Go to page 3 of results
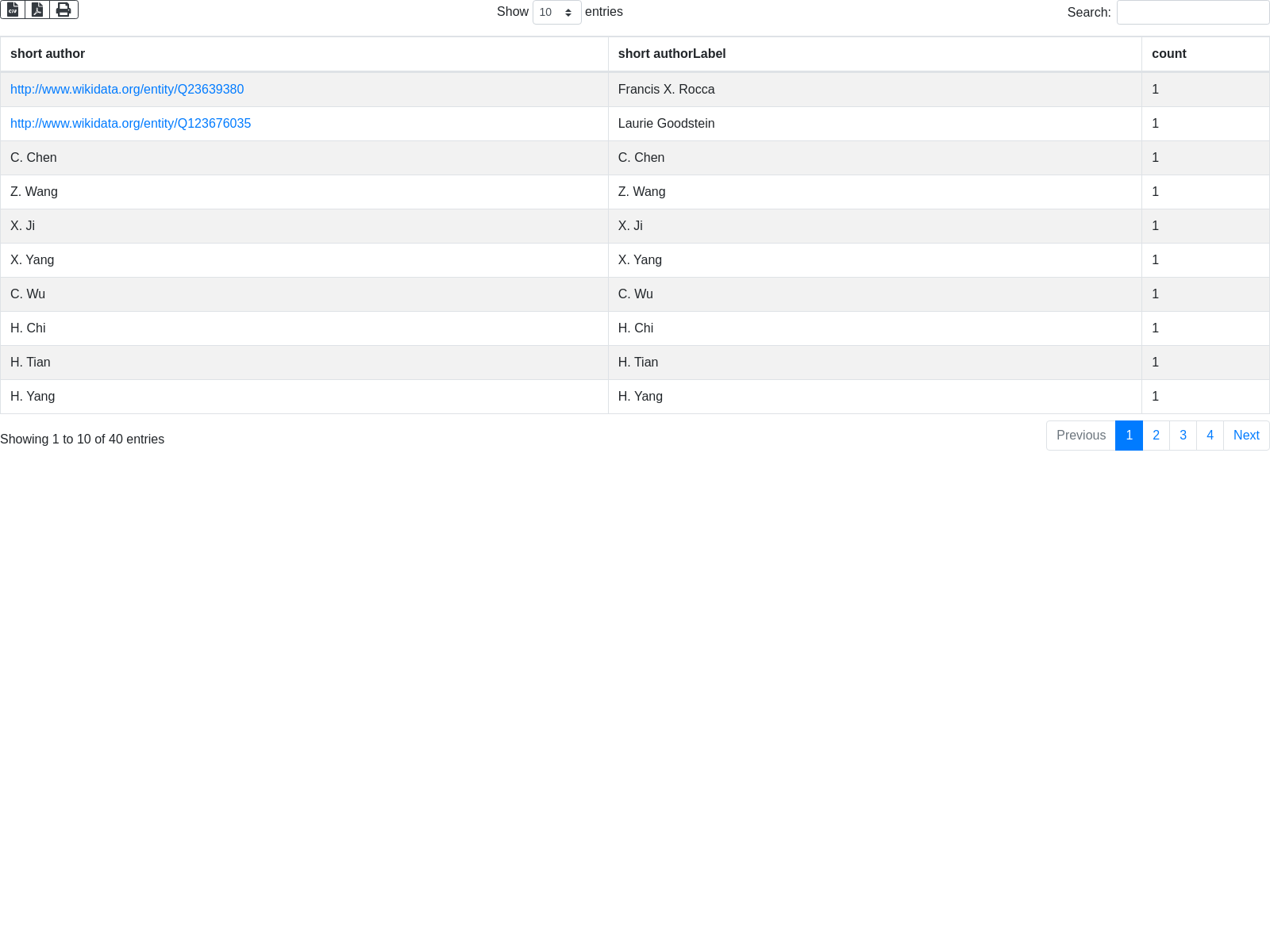 click(1183, 436)
